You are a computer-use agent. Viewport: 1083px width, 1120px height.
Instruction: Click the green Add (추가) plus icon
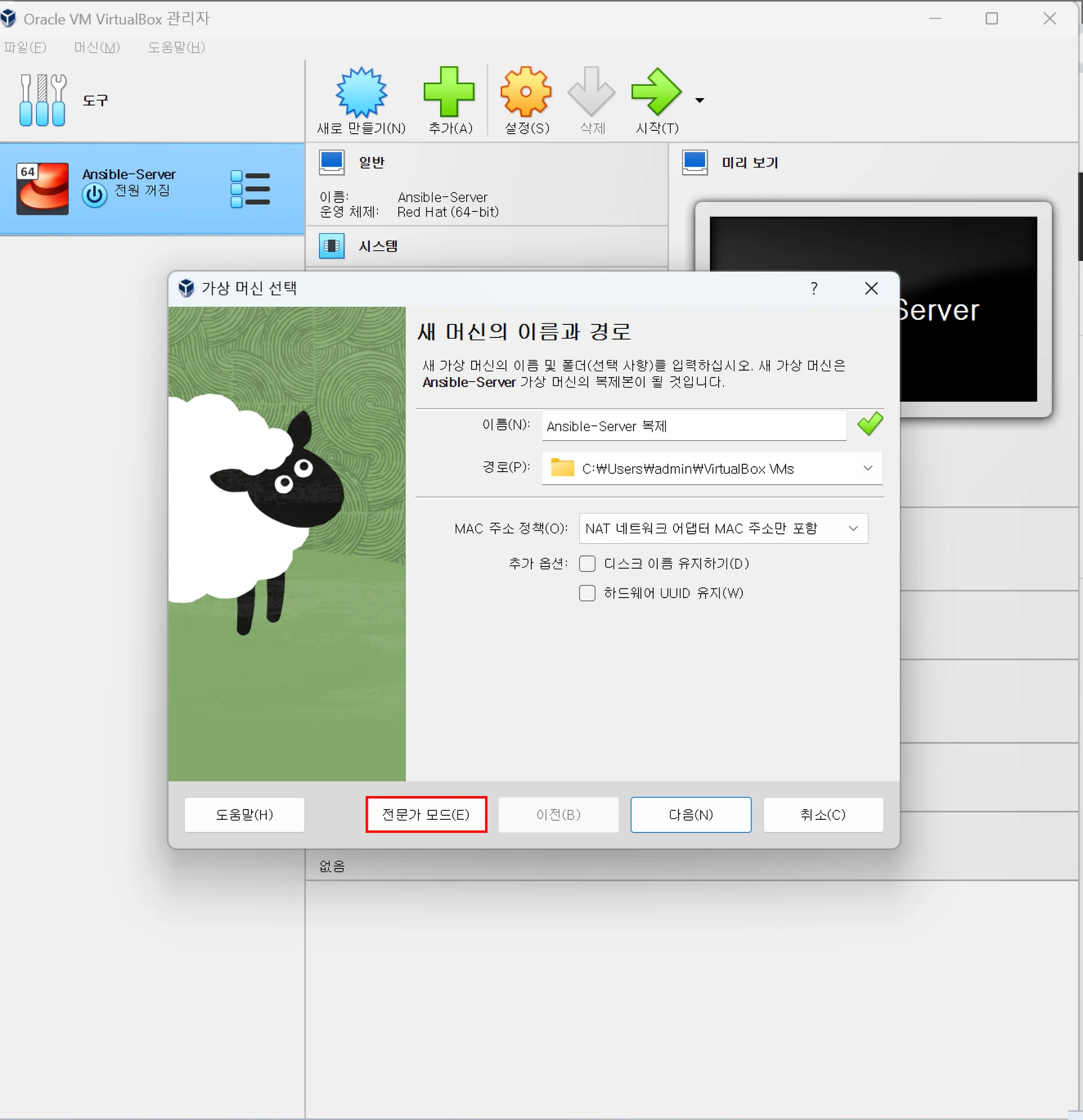point(450,93)
